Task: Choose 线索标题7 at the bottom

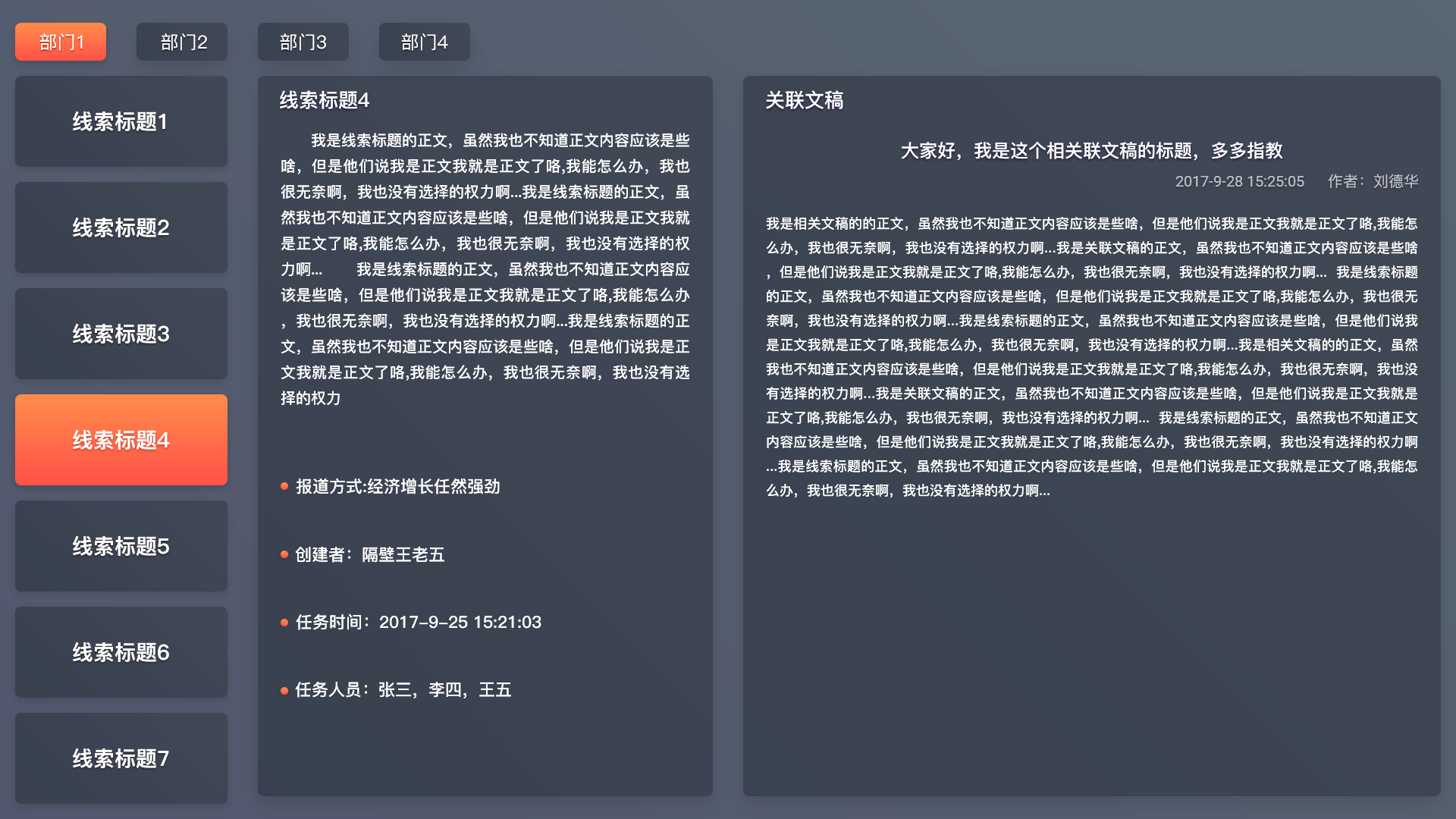Action: [121, 758]
